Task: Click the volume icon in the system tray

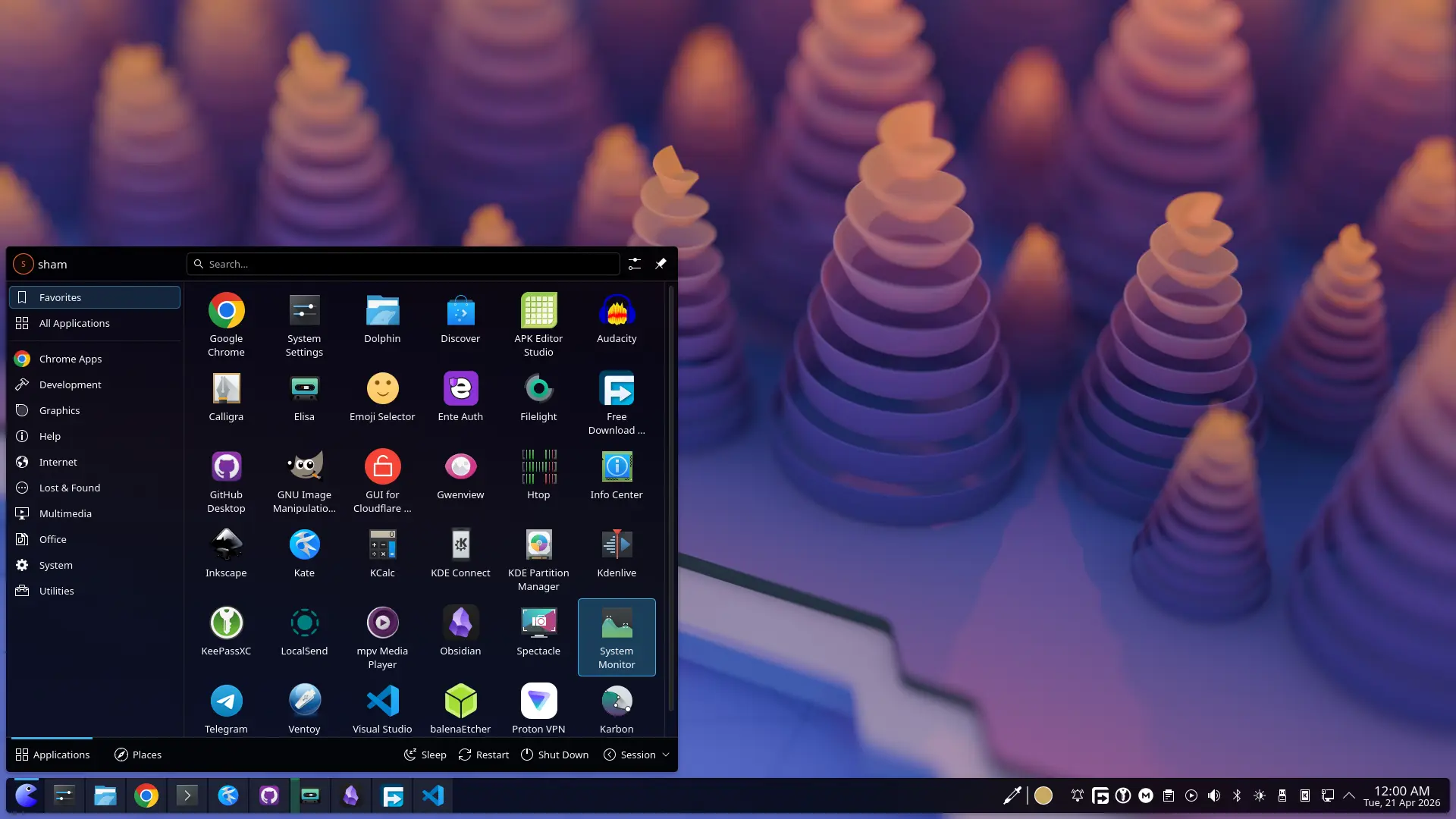Action: pyautogui.click(x=1214, y=795)
